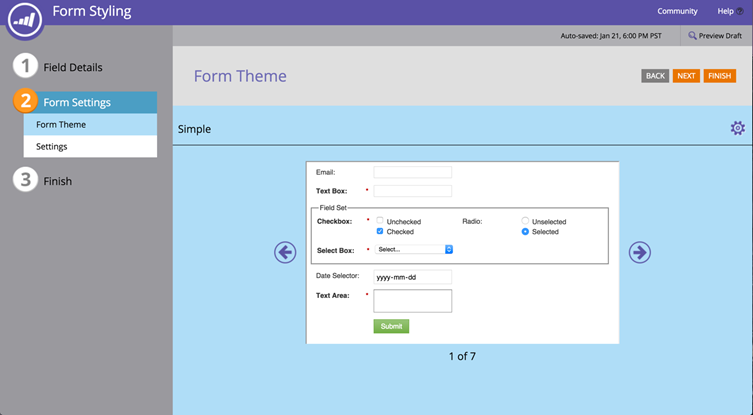Select step 1 circle icon
Viewport: 753px width, 415px height.
click(x=25, y=67)
